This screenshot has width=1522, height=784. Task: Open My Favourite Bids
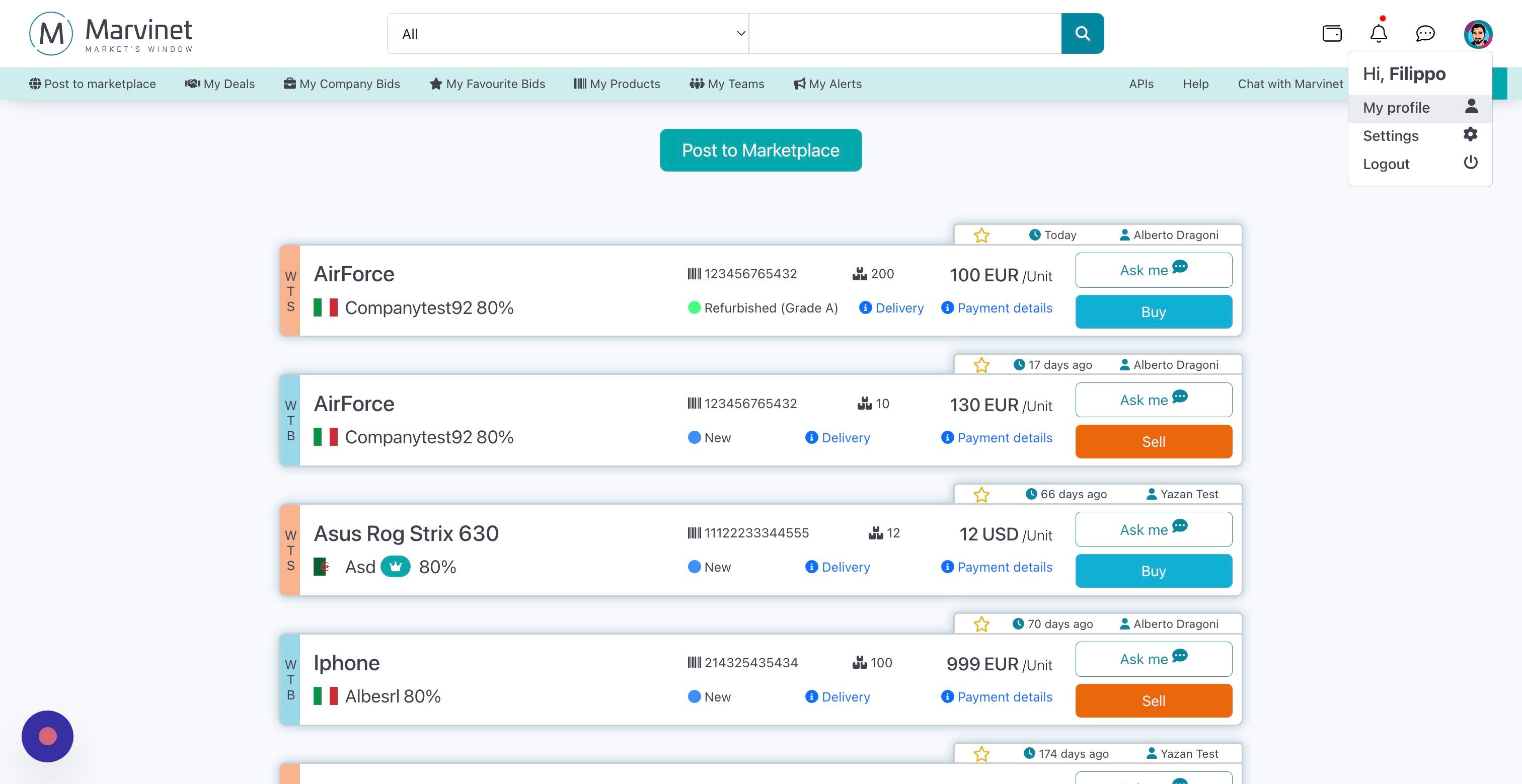click(487, 84)
